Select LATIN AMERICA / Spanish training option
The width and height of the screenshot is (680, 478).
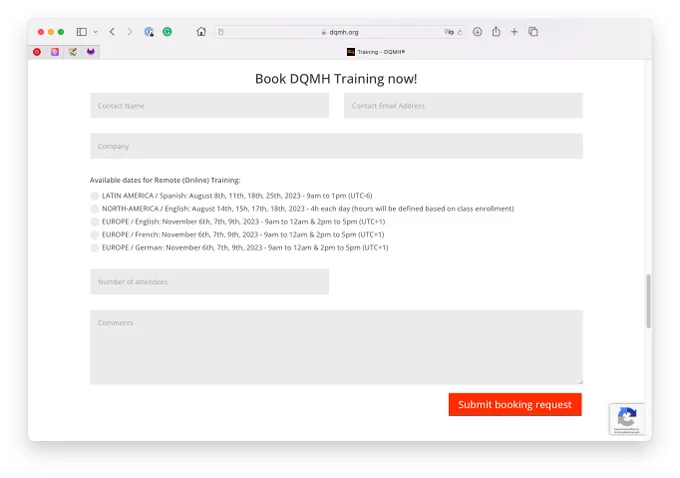(x=94, y=196)
